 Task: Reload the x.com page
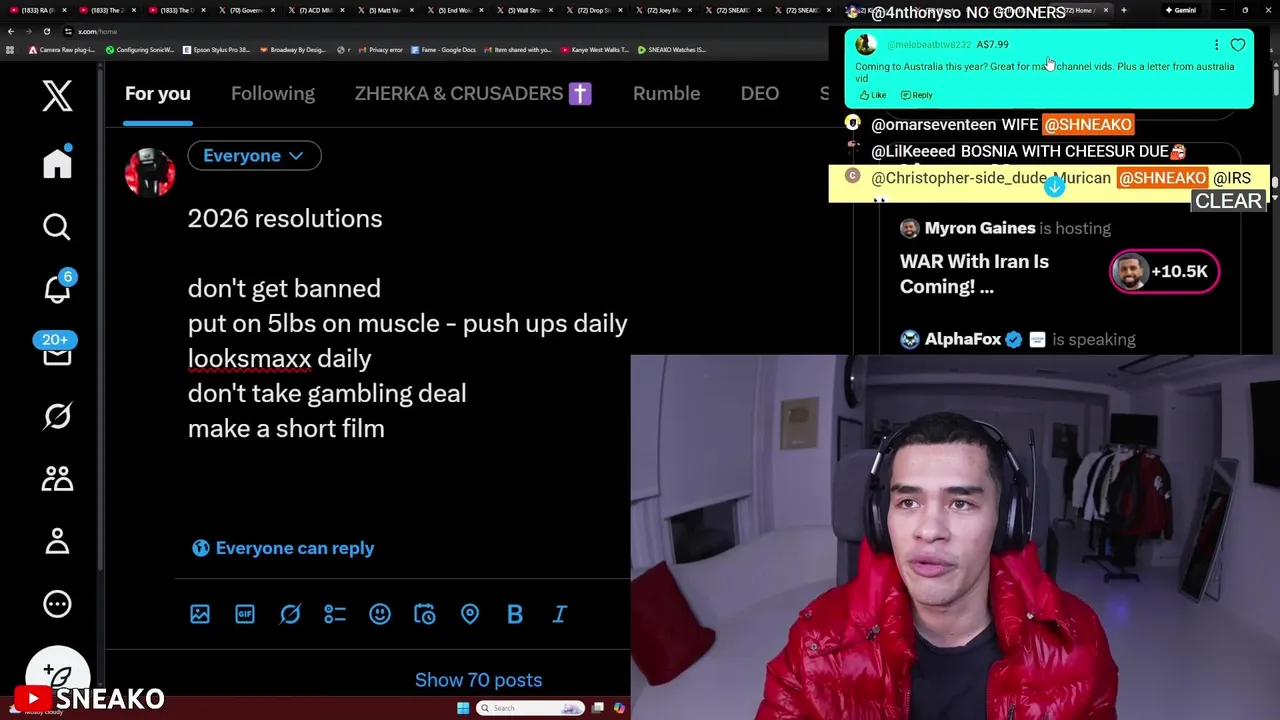(46, 31)
